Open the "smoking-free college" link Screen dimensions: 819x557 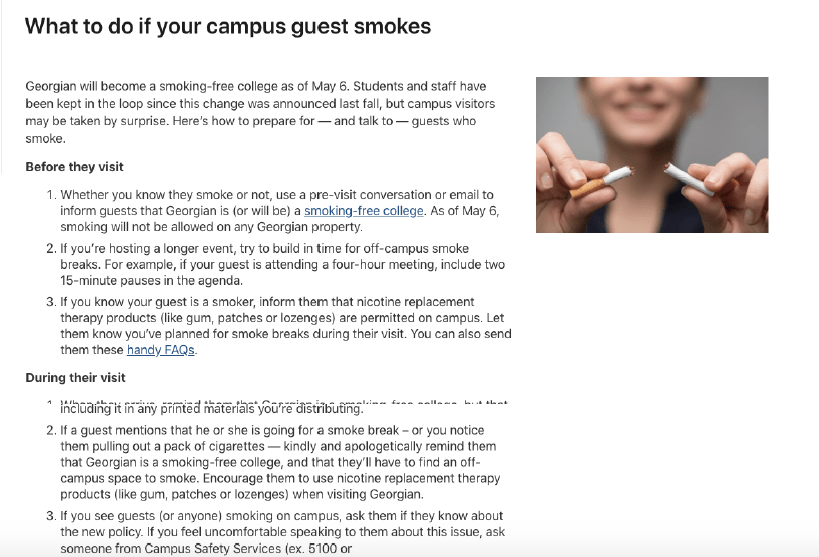click(x=364, y=211)
